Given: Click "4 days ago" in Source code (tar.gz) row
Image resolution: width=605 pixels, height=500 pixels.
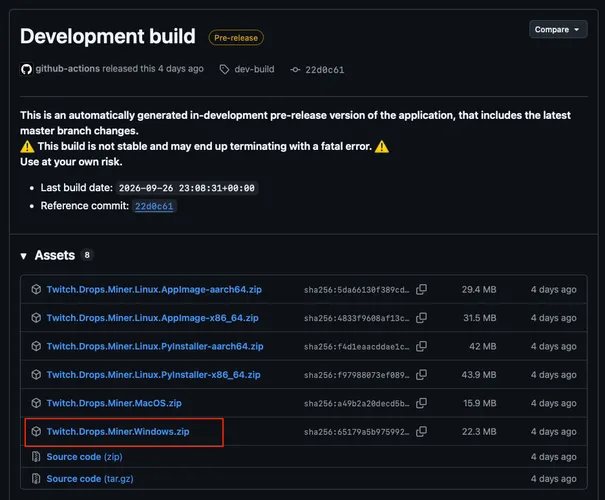Looking at the screenshot, I should point(553,479).
